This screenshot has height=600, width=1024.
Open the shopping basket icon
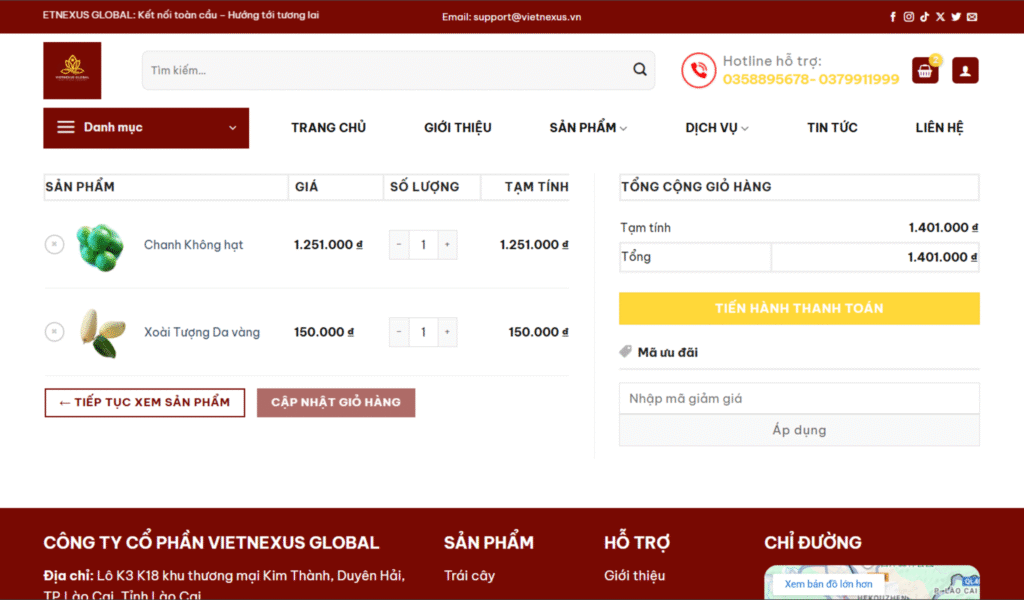pyautogui.click(x=925, y=71)
